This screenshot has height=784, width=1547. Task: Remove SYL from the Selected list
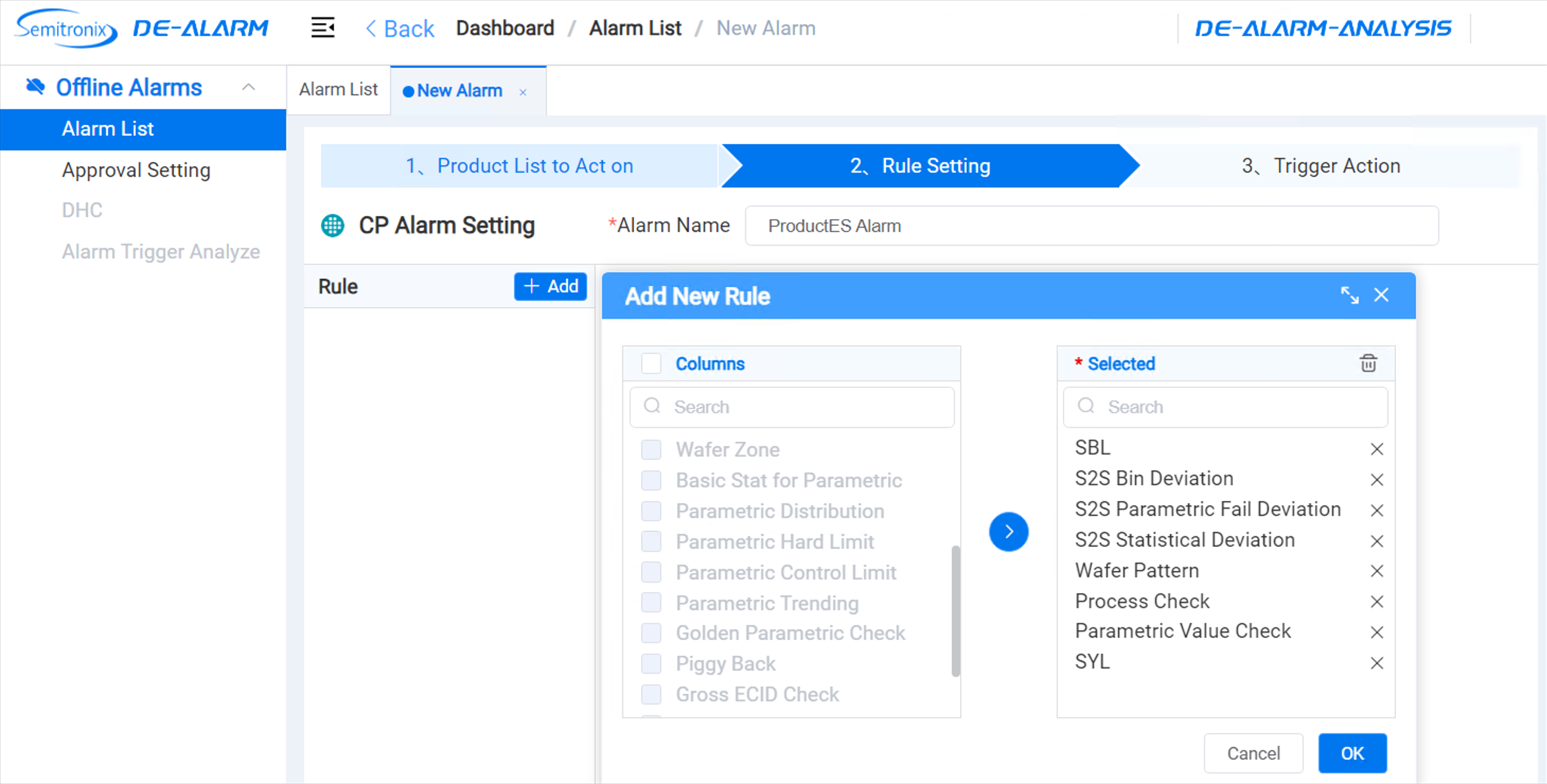click(1377, 663)
